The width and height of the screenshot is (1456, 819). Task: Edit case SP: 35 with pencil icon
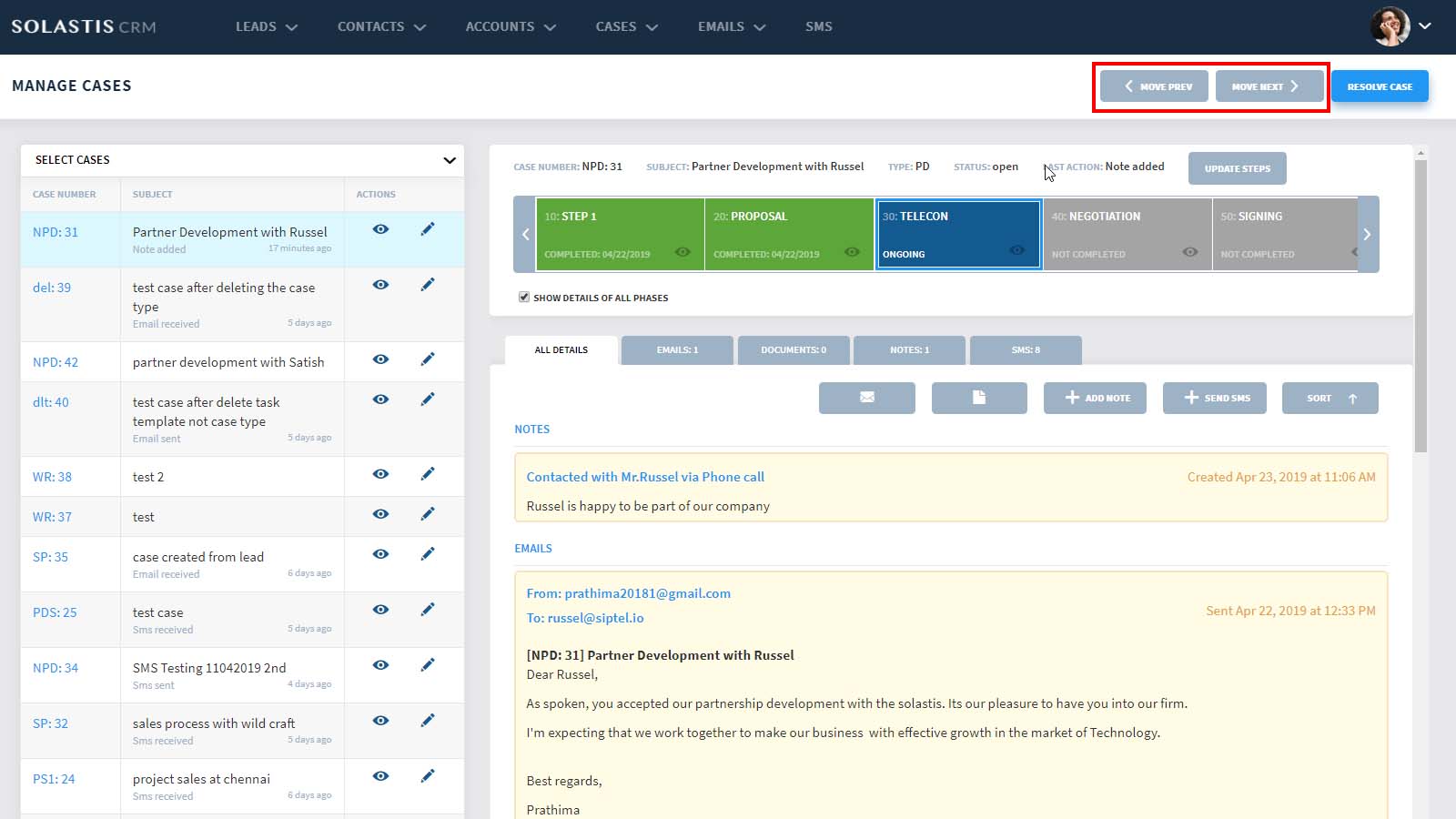[x=428, y=554]
